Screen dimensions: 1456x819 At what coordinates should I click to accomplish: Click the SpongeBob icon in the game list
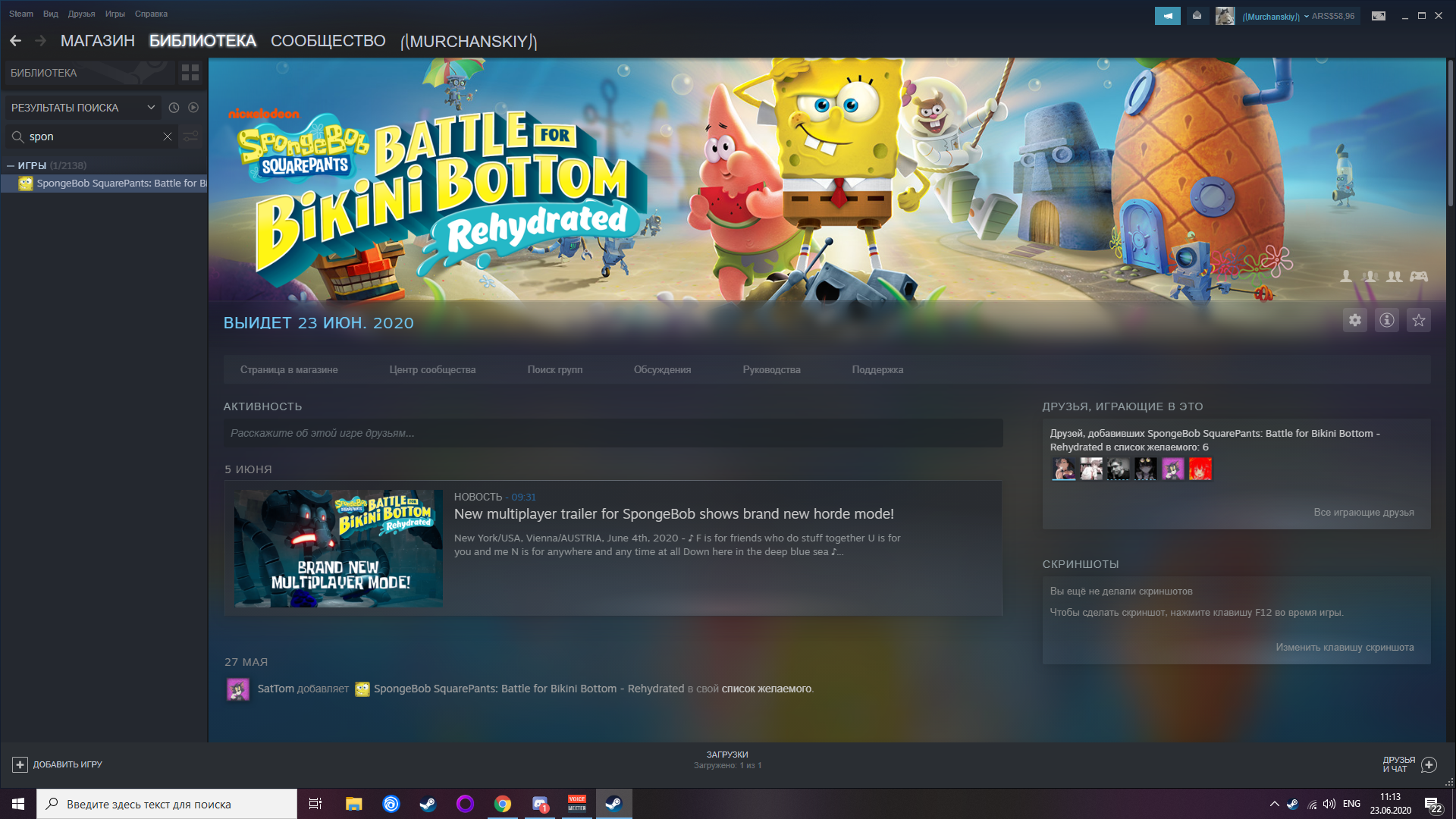coord(26,184)
